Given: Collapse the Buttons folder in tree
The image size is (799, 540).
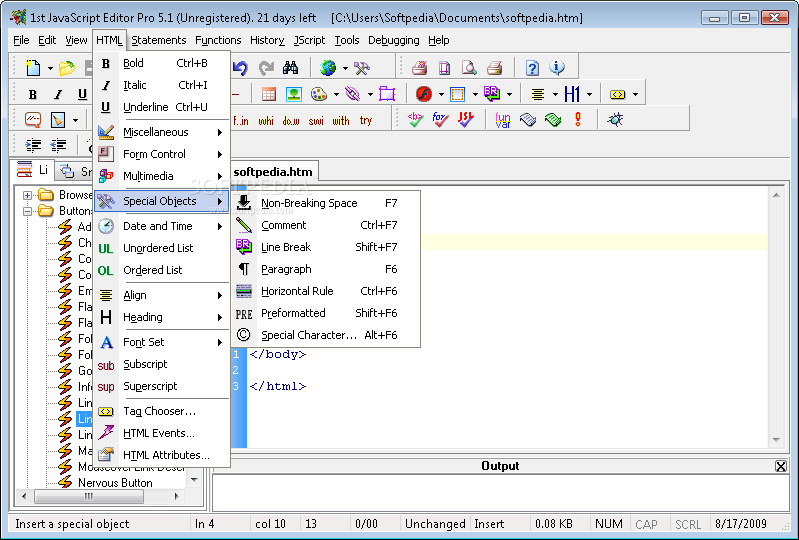Looking at the screenshot, I should click(x=28, y=211).
